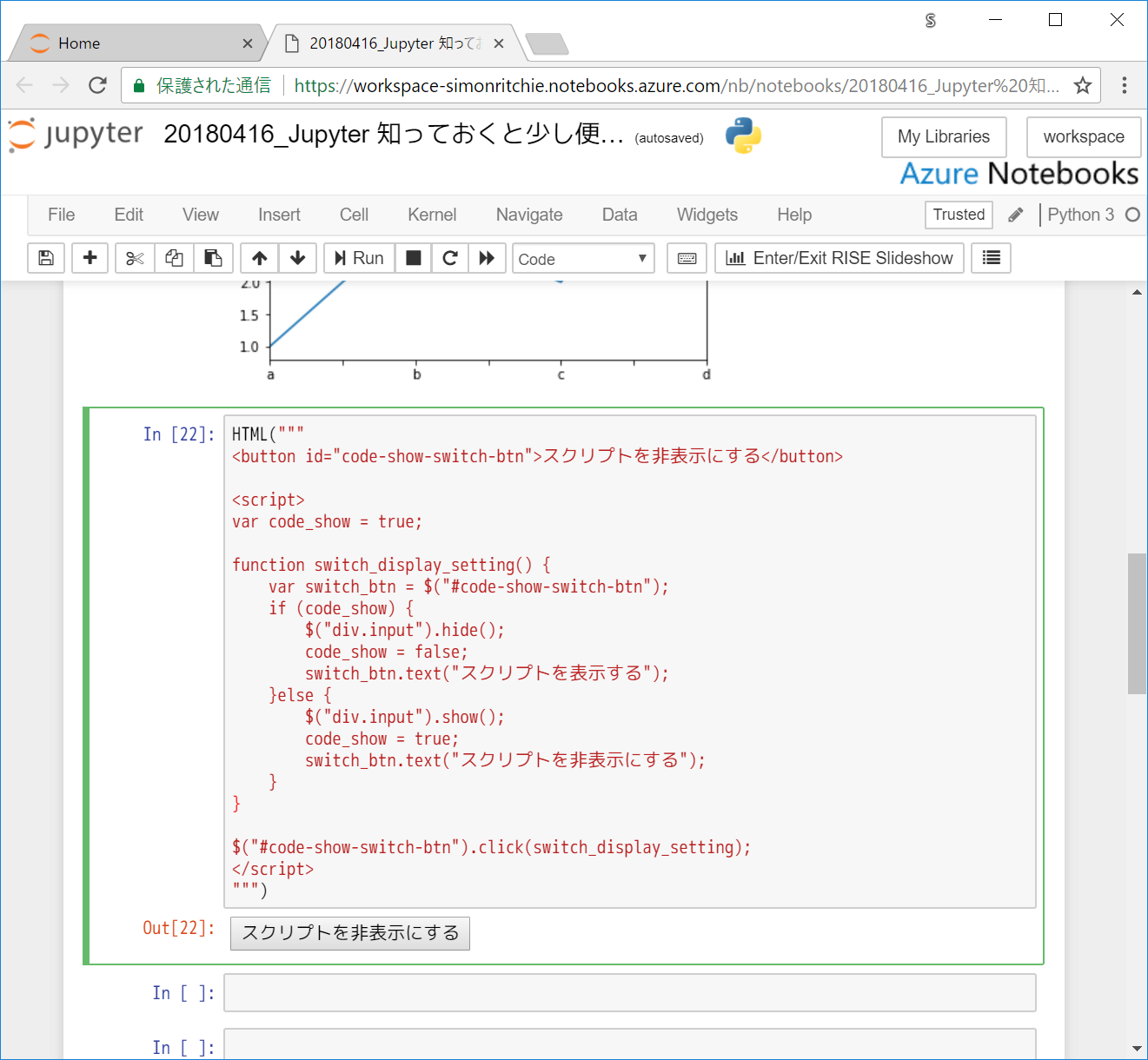
Task: Click the line chart output image
Action: pos(474,332)
